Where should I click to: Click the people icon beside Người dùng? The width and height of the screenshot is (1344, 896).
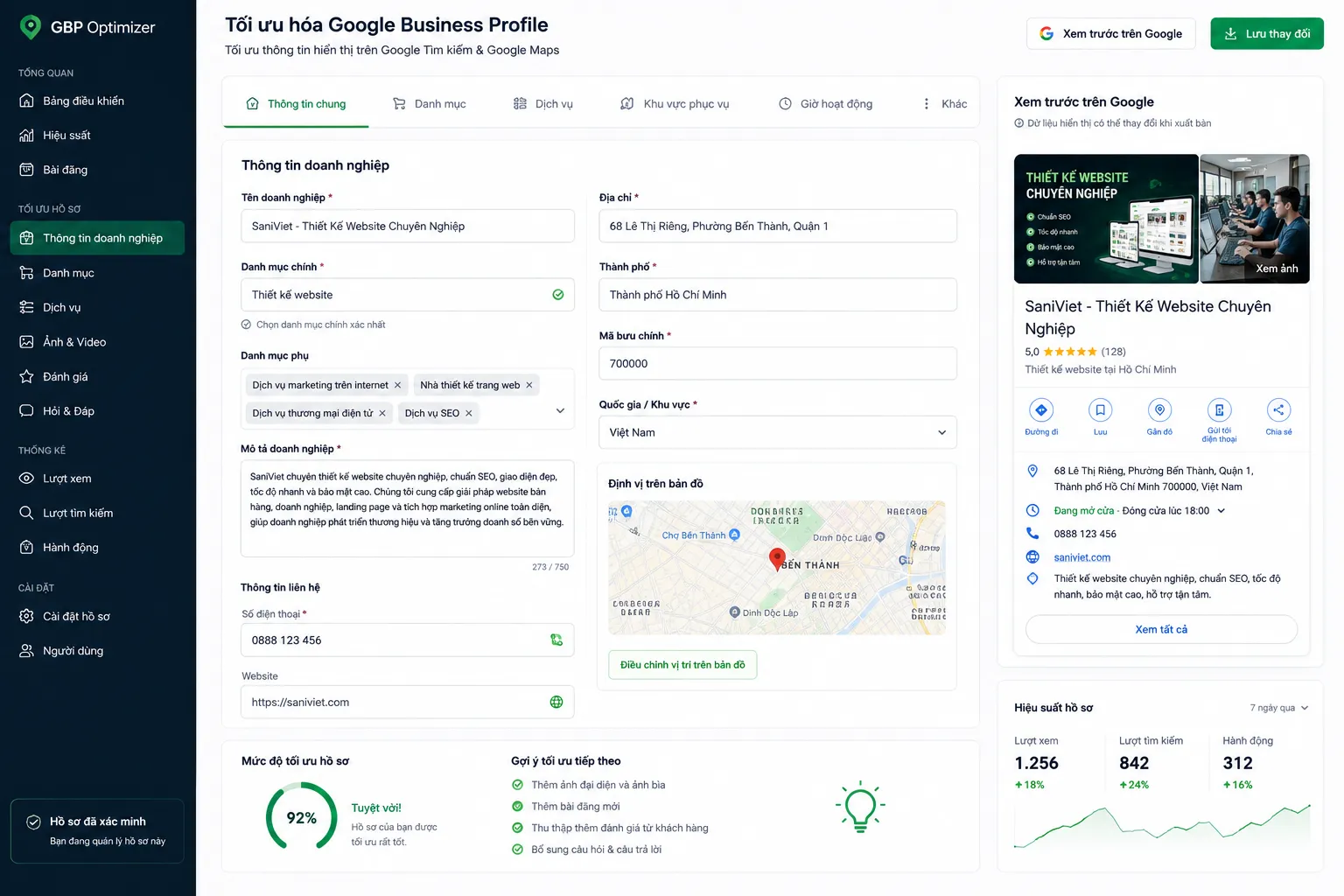pyautogui.click(x=27, y=651)
